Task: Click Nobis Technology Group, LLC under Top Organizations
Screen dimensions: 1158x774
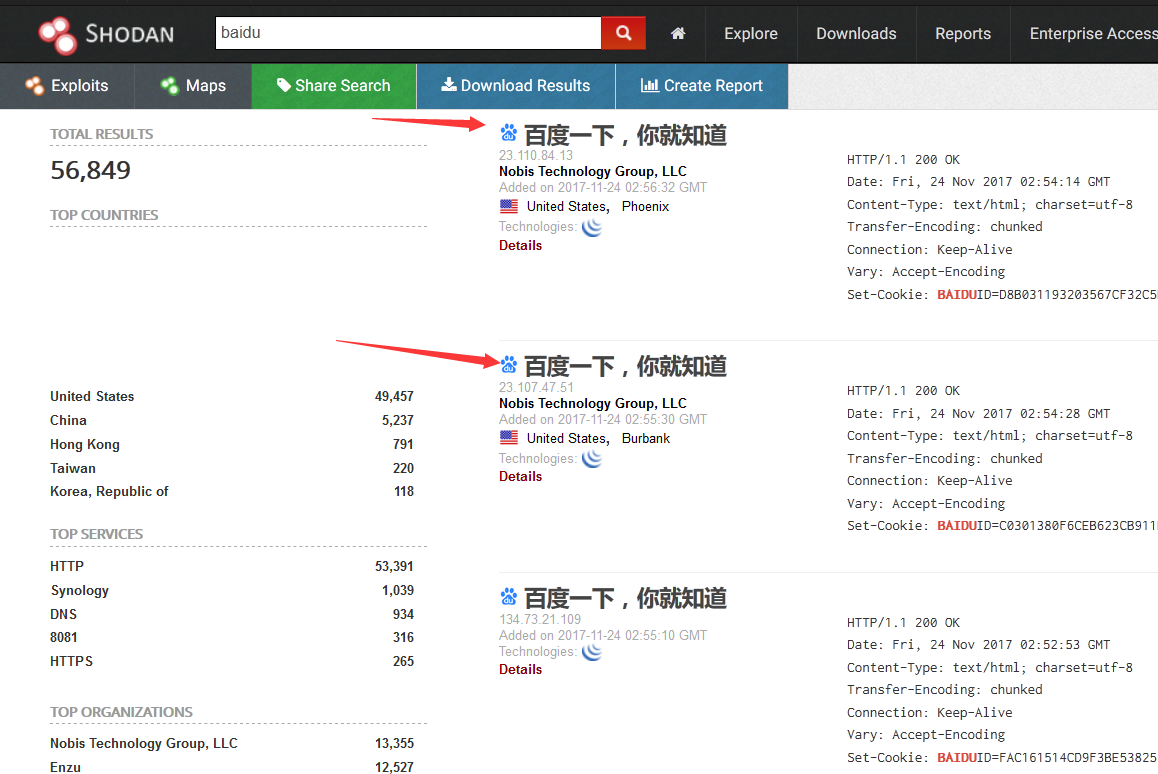Action: (143, 743)
